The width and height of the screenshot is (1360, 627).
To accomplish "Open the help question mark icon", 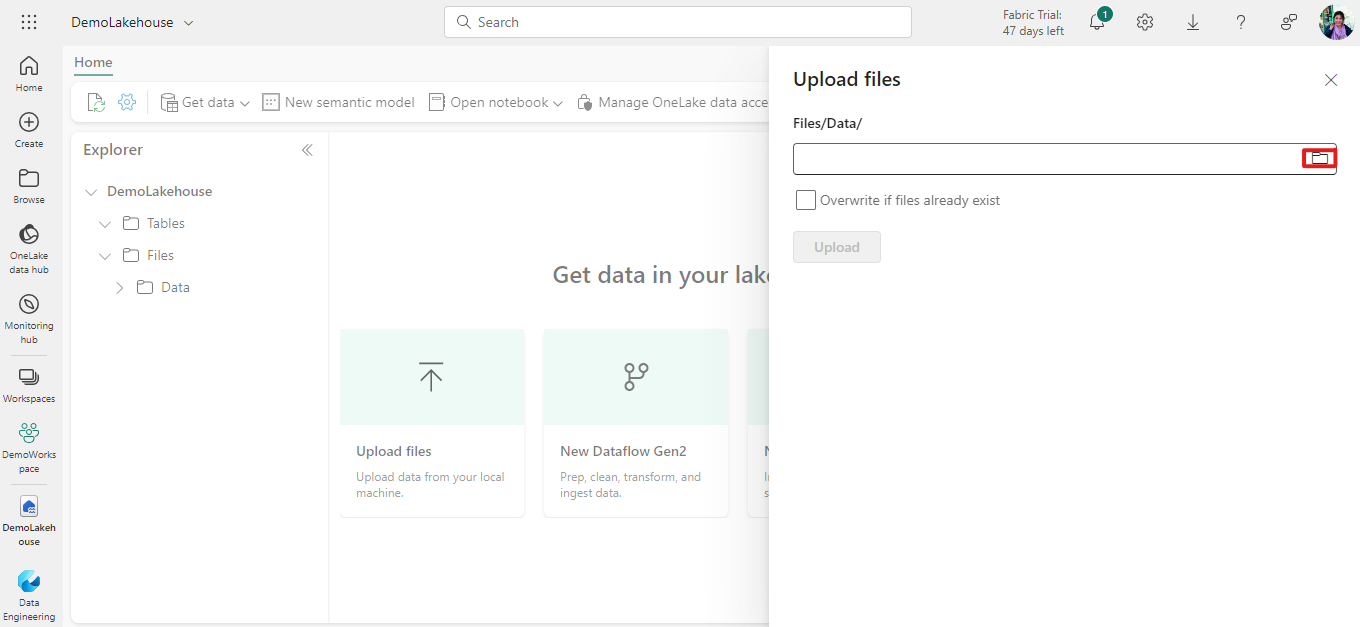I will click(1241, 22).
